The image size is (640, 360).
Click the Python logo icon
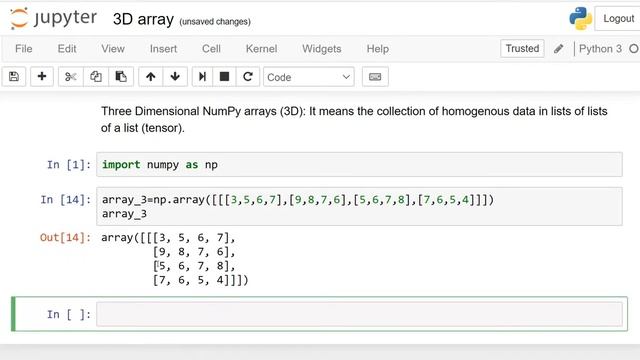click(x=580, y=18)
